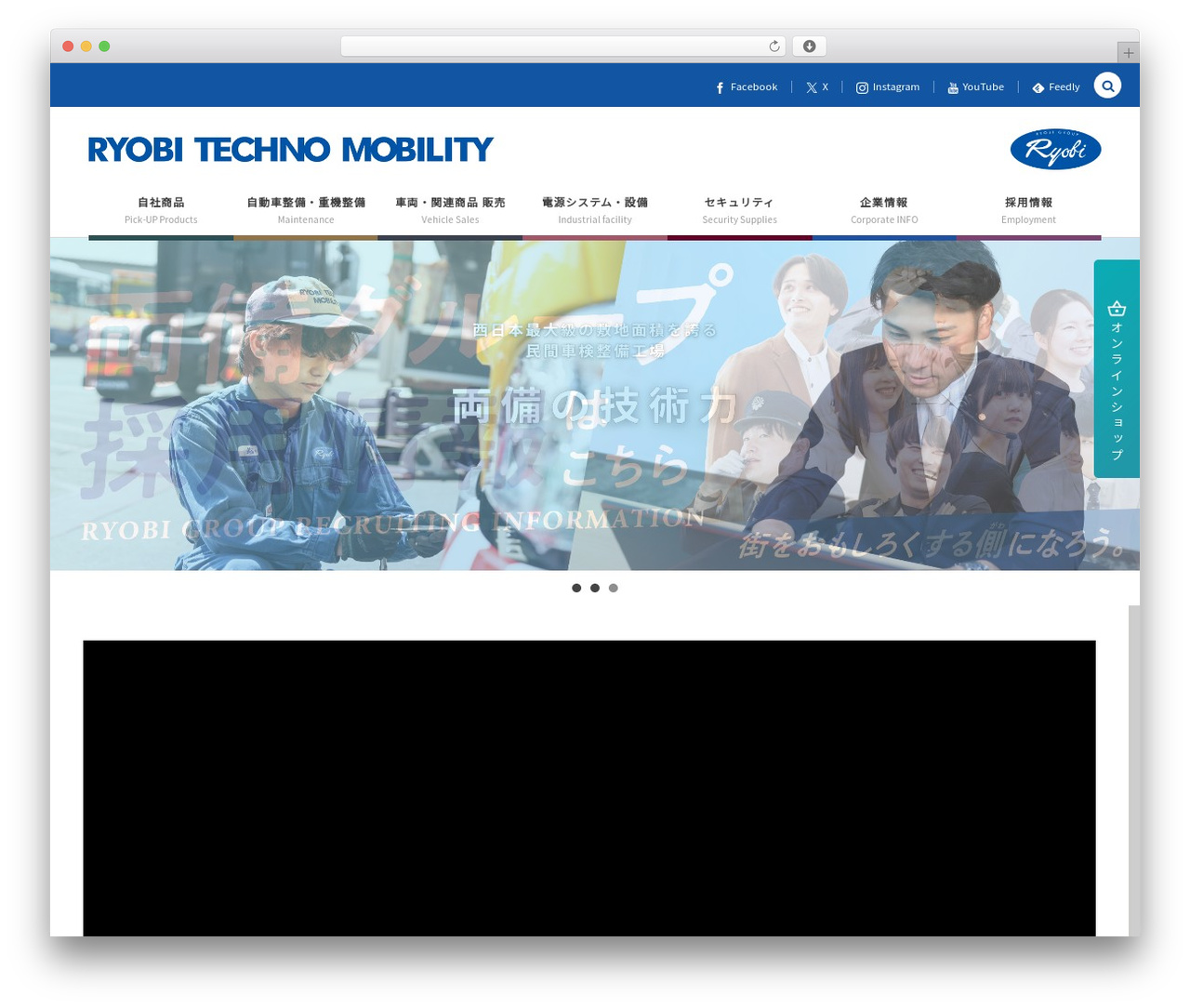Click the page vertical scrollbar
This screenshot has height=1008, width=1190.
[1134, 771]
